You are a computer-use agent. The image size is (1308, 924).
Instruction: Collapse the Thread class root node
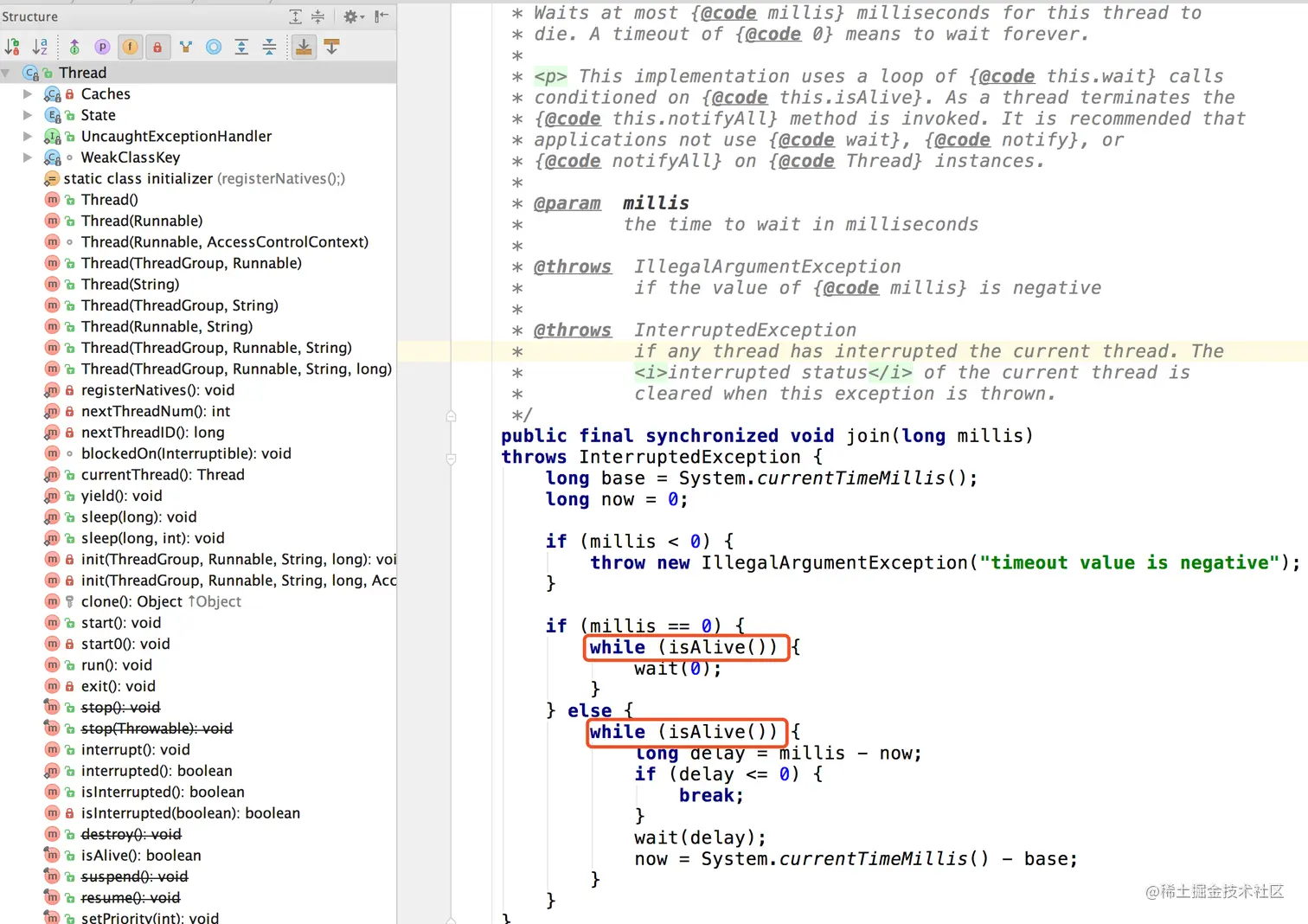(x=7, y=73)
